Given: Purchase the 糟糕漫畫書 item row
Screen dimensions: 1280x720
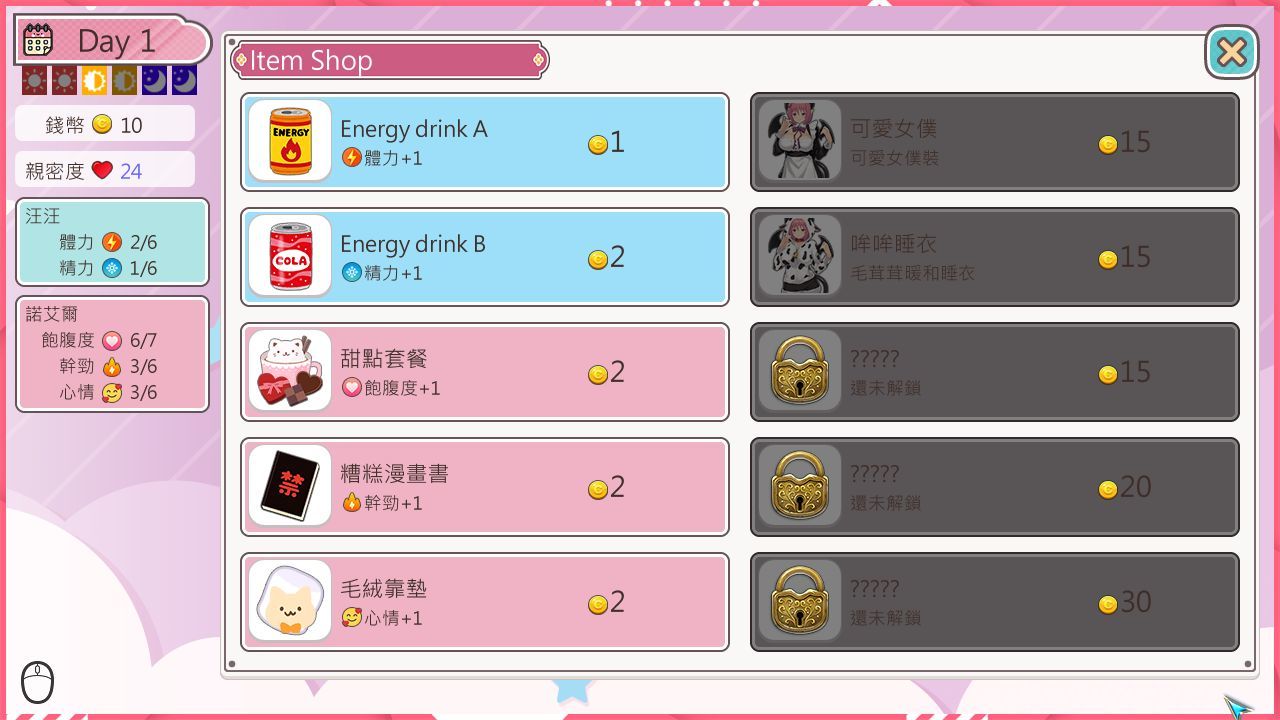Looking at the screenshot, I should (x=485, y=486).
